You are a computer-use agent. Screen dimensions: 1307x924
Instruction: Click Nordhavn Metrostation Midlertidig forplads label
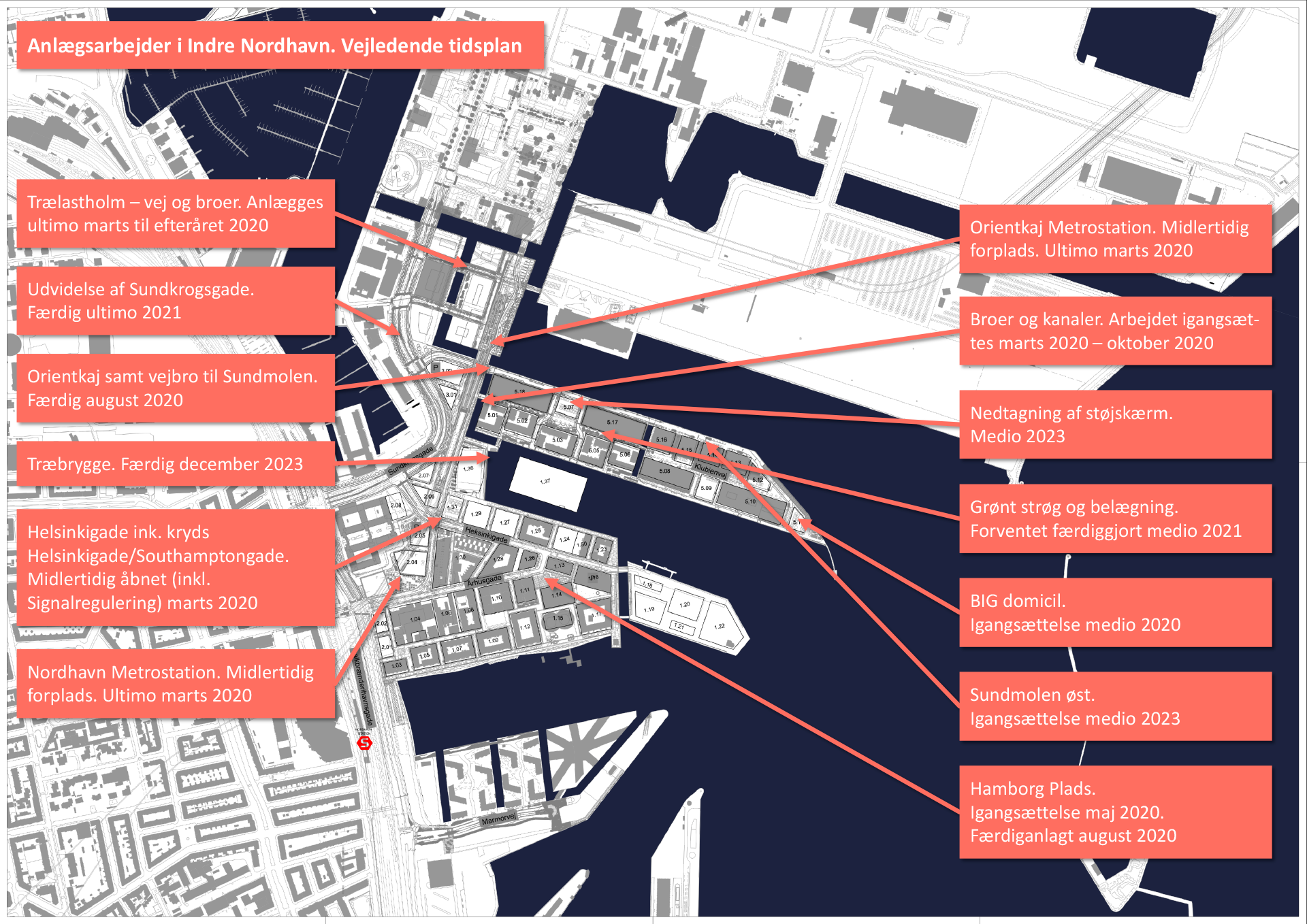pyautogui.click(x=175, y=684)
